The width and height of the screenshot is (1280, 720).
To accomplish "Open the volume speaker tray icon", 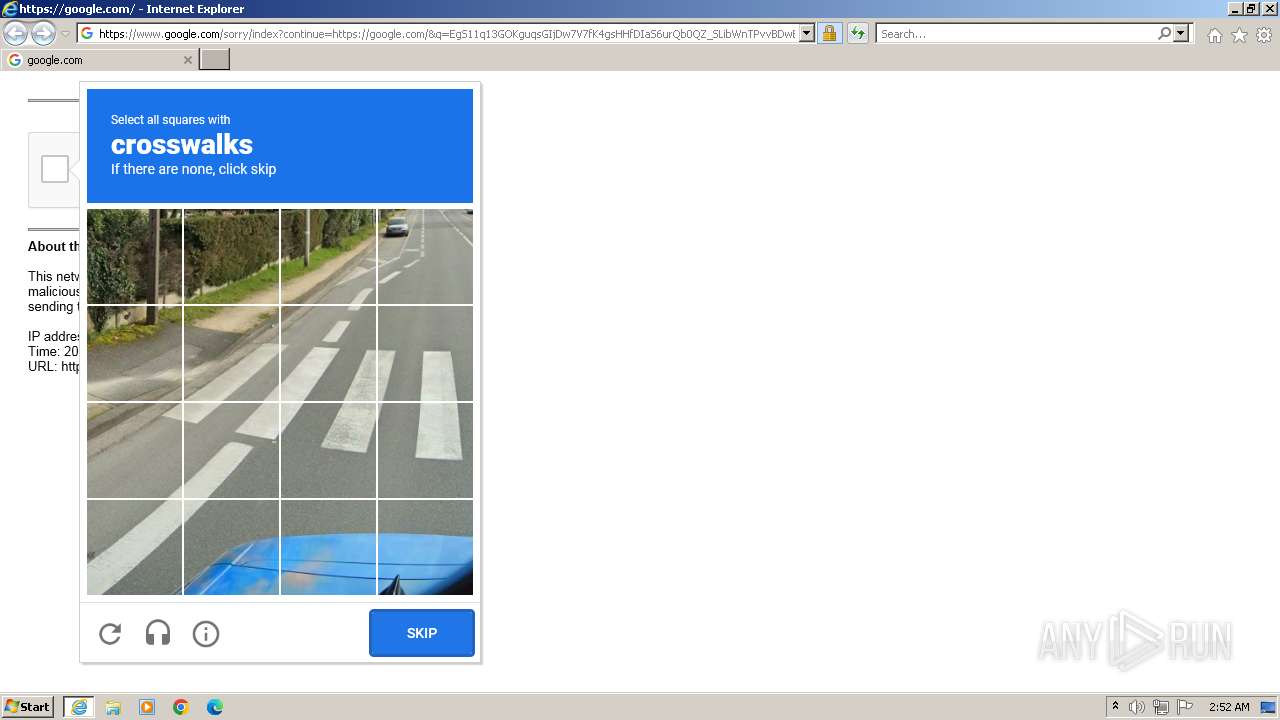I will click(1137, 707).
